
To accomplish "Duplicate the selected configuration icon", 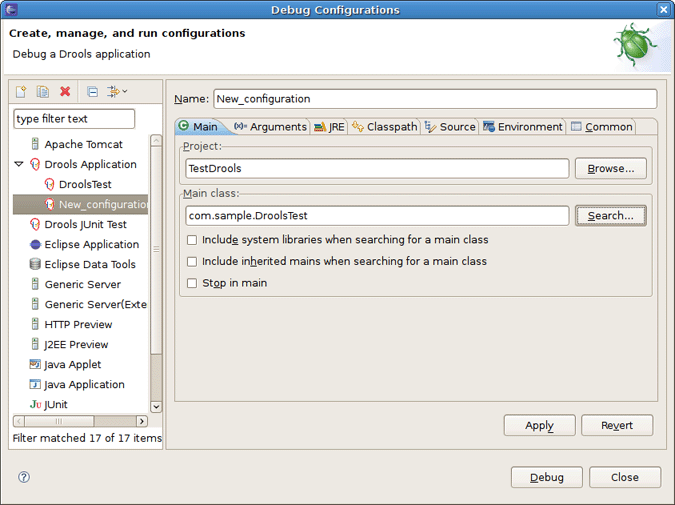I will (x=43, y=91).
